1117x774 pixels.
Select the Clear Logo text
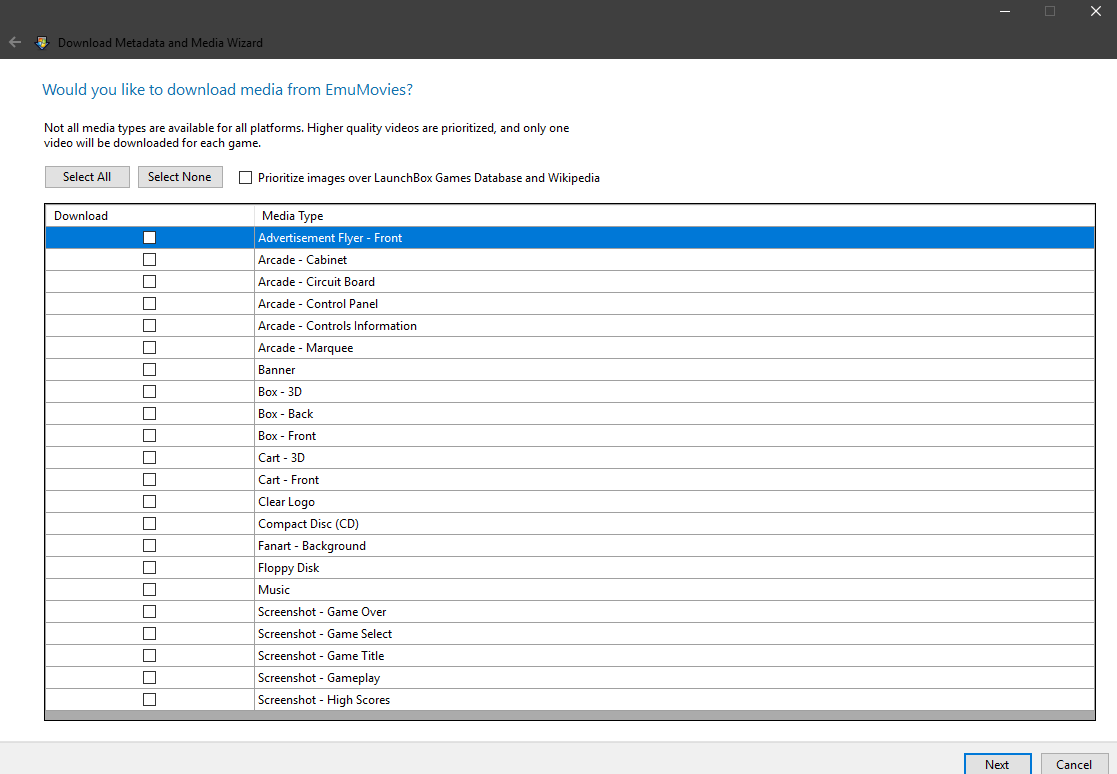point(286,502)
